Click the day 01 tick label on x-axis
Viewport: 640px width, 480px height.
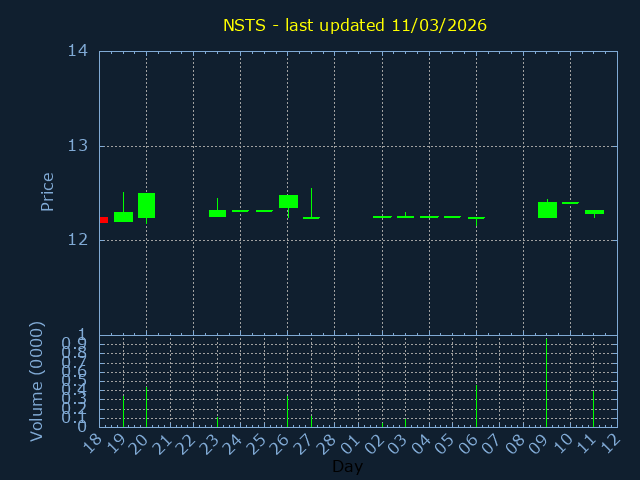point(350,443)
